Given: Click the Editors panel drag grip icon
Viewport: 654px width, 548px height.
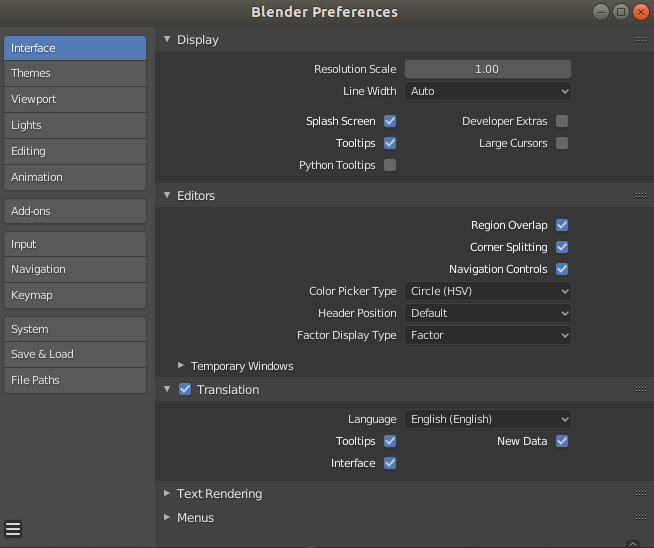Looking at the screenshot, I should pyautogui.click(x=640, y=196).
